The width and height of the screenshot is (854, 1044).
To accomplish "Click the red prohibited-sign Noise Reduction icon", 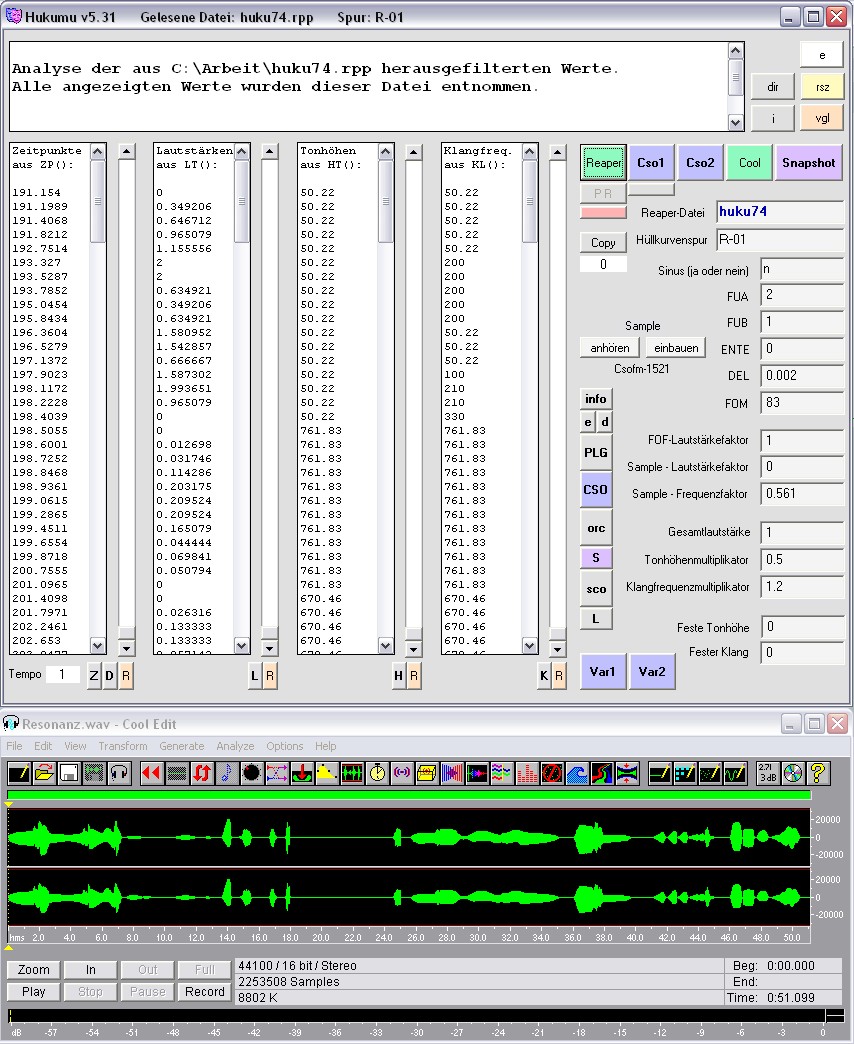I will tap(552, 773).
